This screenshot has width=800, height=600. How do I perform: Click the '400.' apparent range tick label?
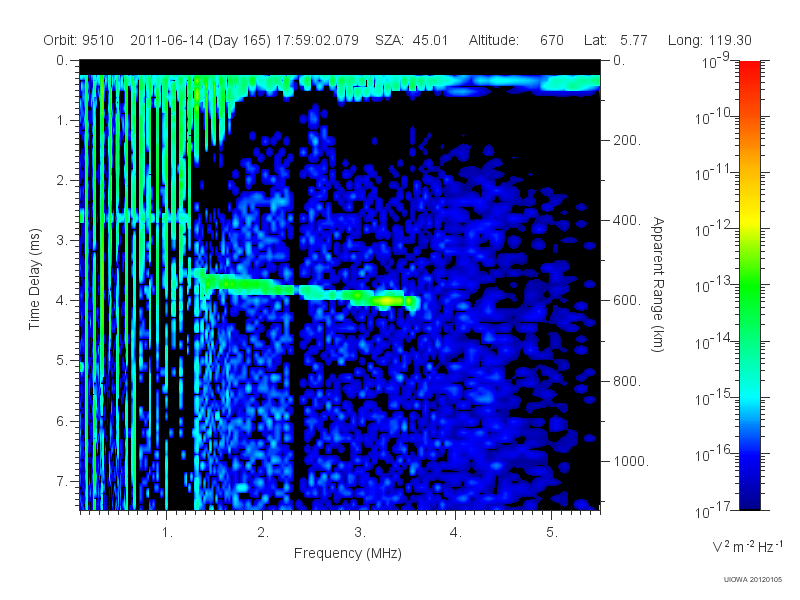tap(627, 220)
